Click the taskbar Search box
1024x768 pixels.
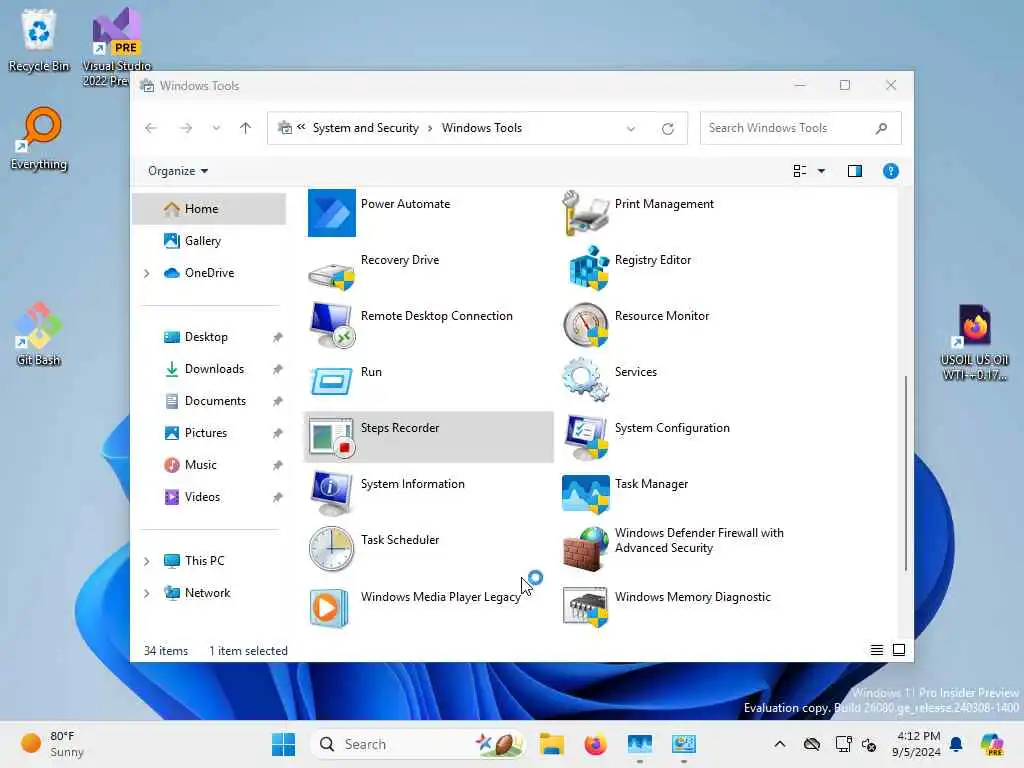tap(418, 744)
